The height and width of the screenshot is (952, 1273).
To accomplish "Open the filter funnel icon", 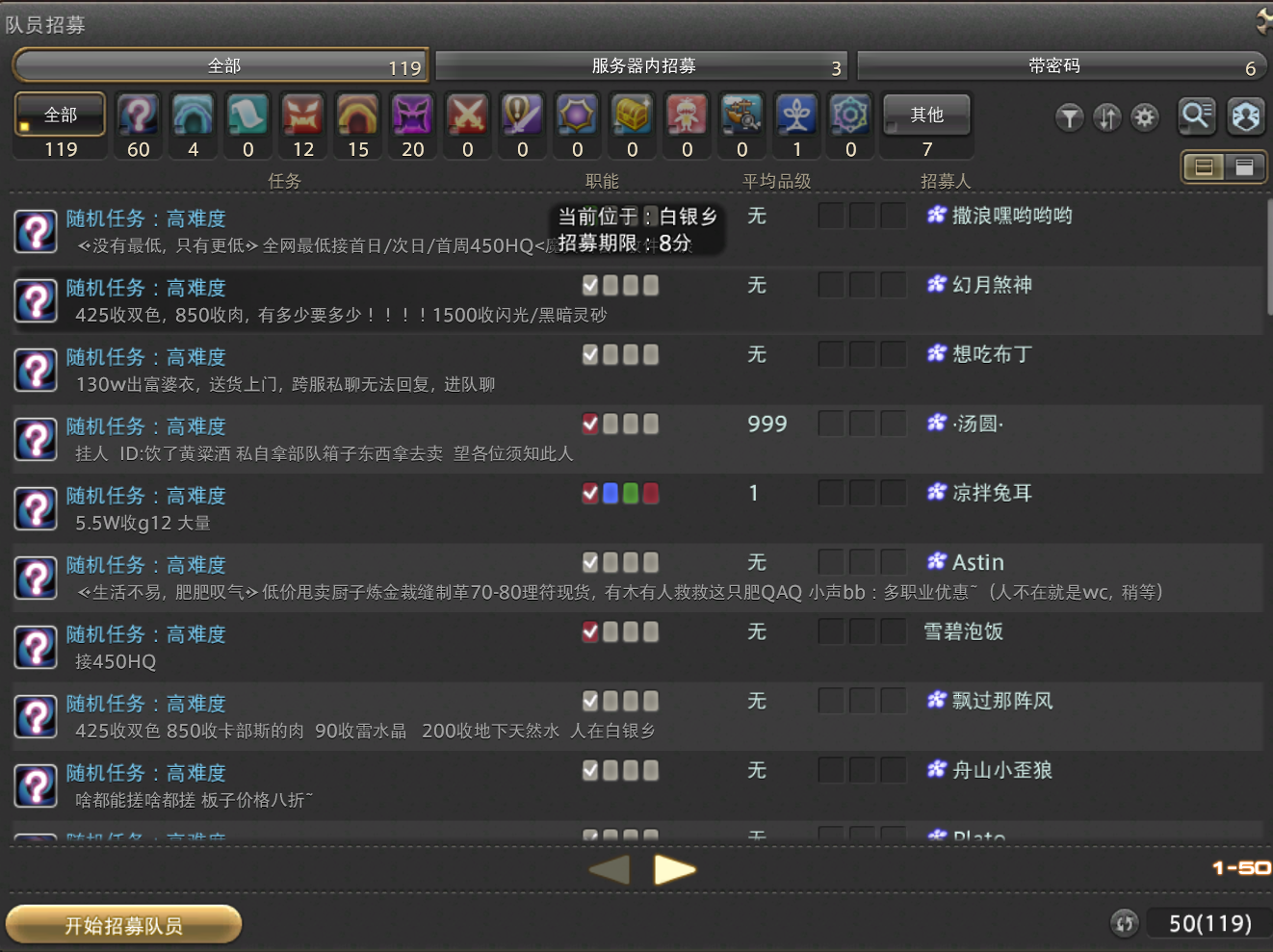I will pyautogui.click(x=1070, y=117).
